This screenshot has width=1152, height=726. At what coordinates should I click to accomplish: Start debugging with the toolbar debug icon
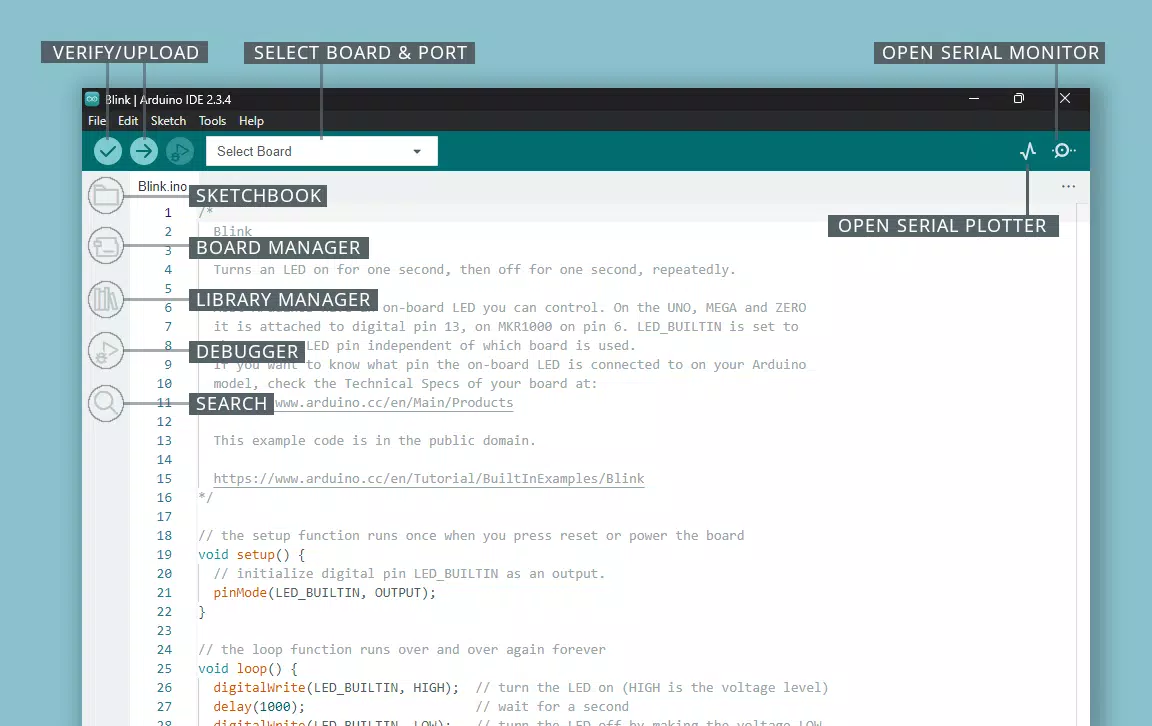coord(179,151)
